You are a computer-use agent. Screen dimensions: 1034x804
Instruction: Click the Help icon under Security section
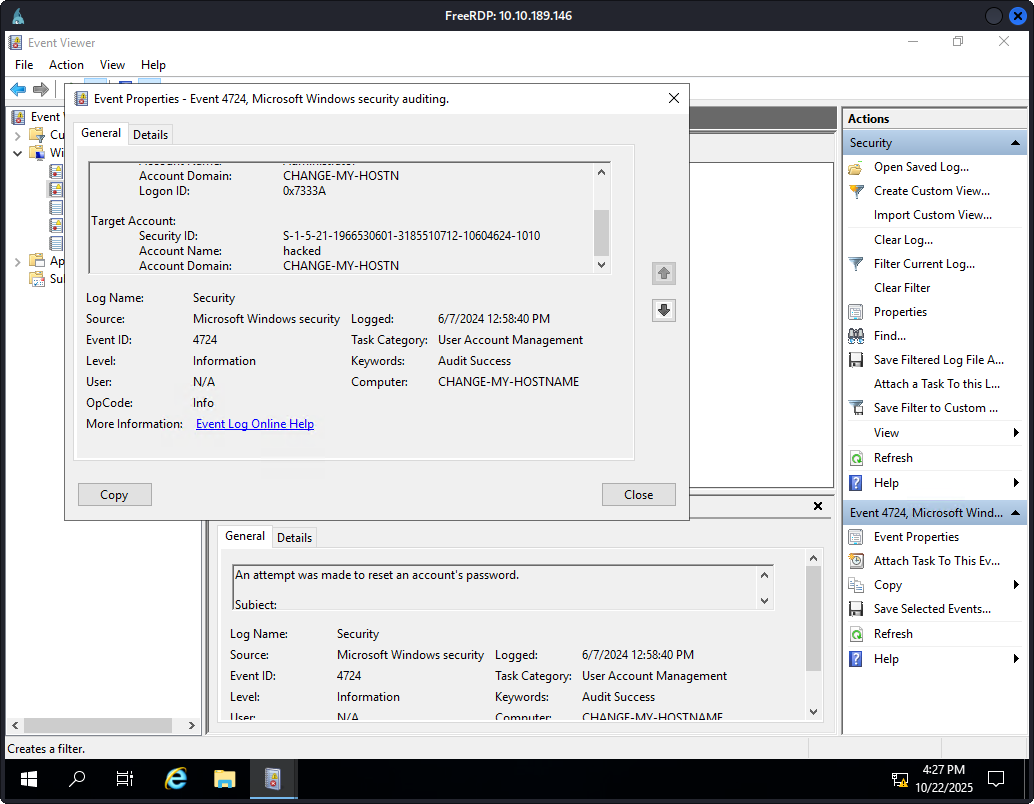pyautogui.click(x=855, y=483)
